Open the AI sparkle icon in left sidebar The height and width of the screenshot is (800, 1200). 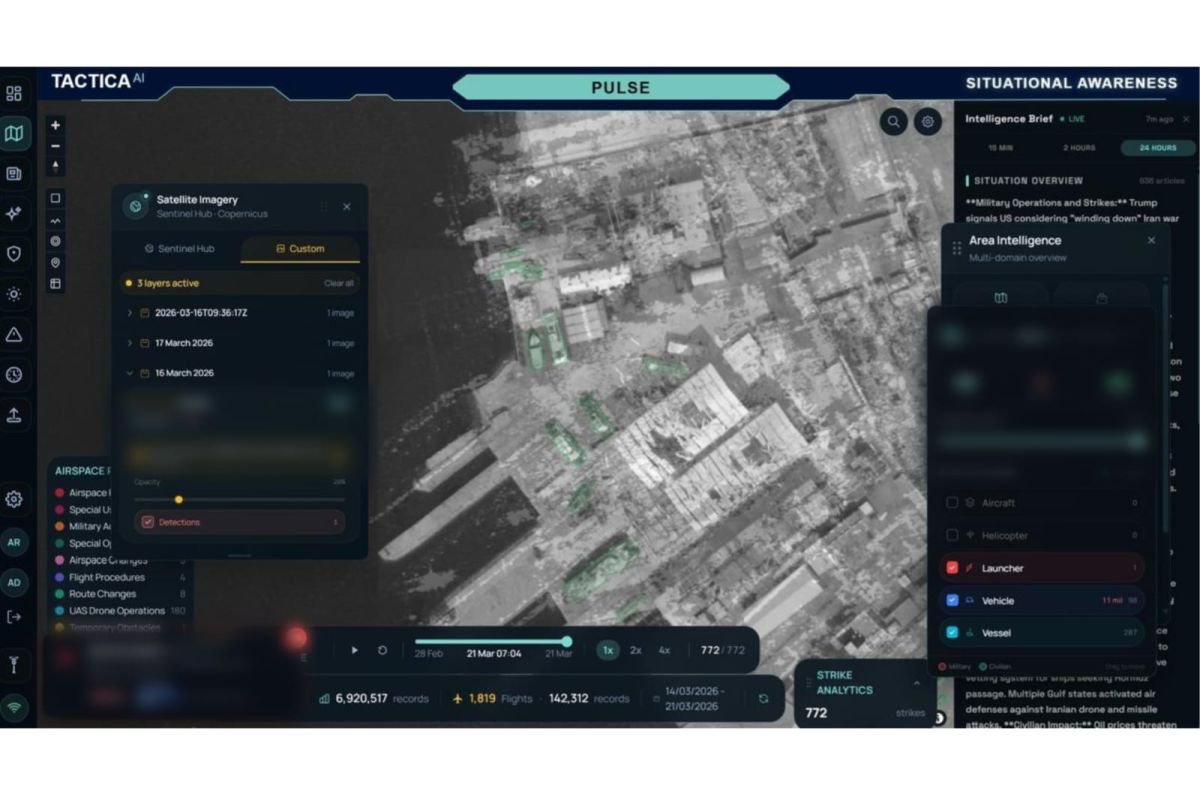coord(14,213)
